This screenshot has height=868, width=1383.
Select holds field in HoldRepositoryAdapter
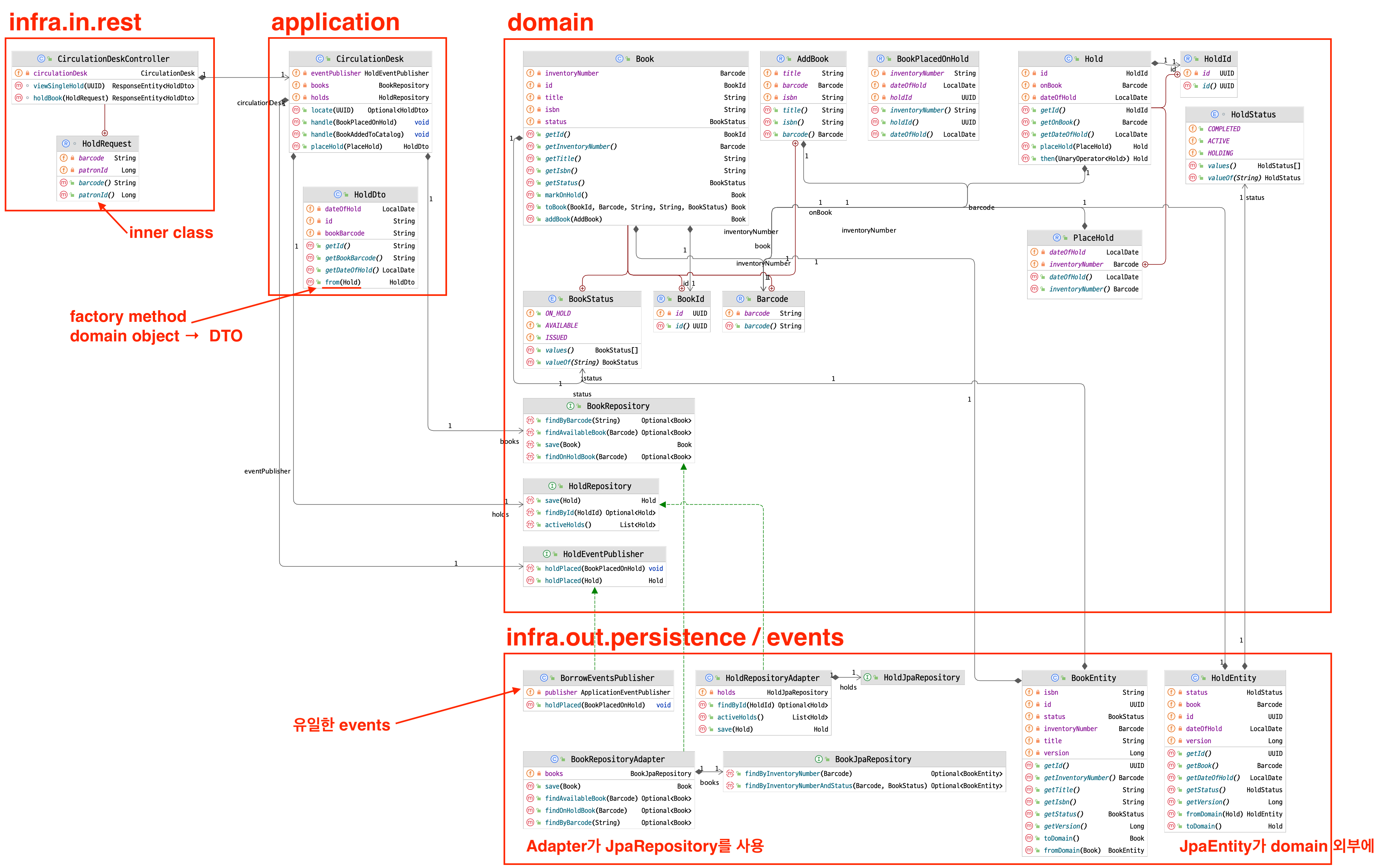pyautogui.click(x=763, y=693)
